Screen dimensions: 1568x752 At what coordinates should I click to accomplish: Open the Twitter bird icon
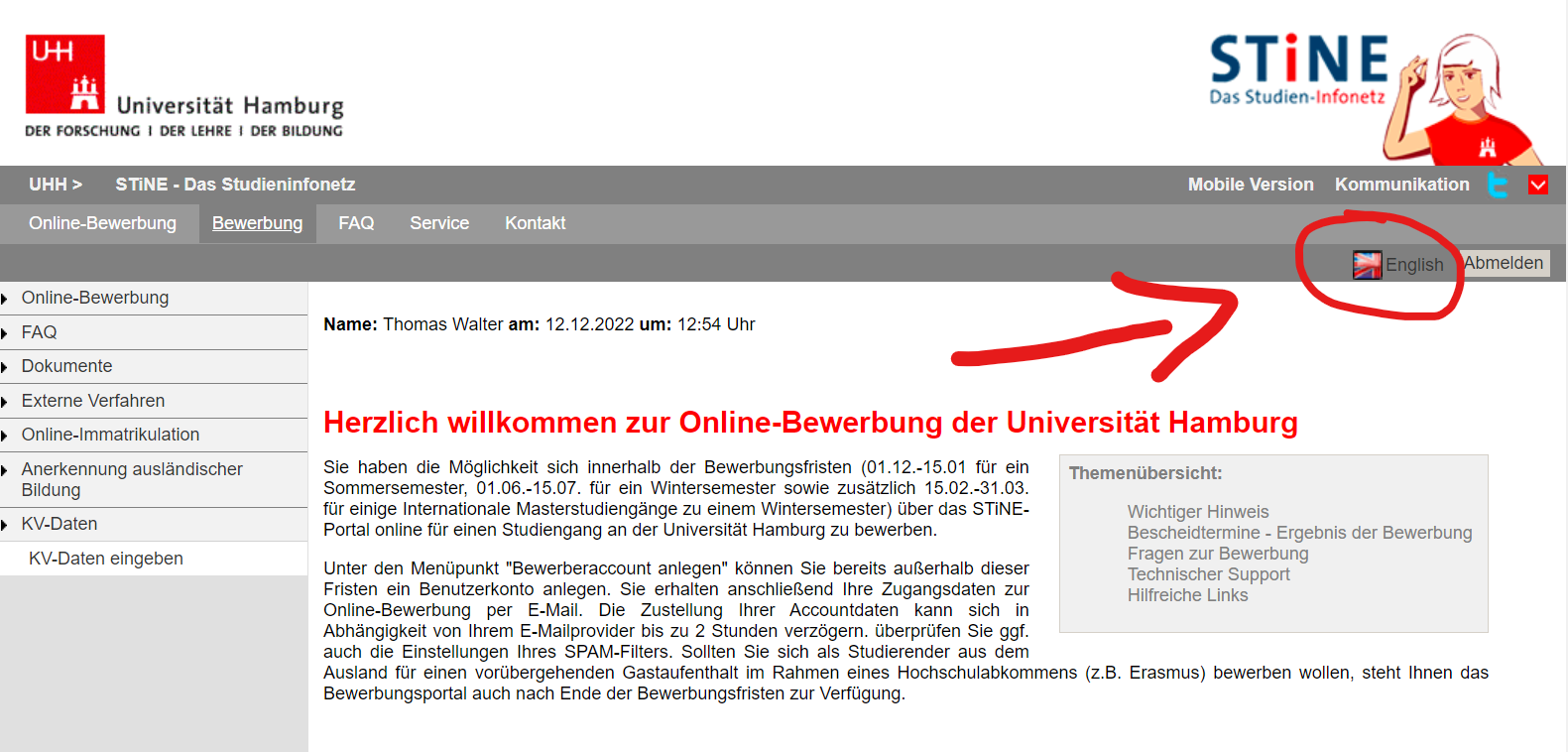click(x=1498, y=185)
